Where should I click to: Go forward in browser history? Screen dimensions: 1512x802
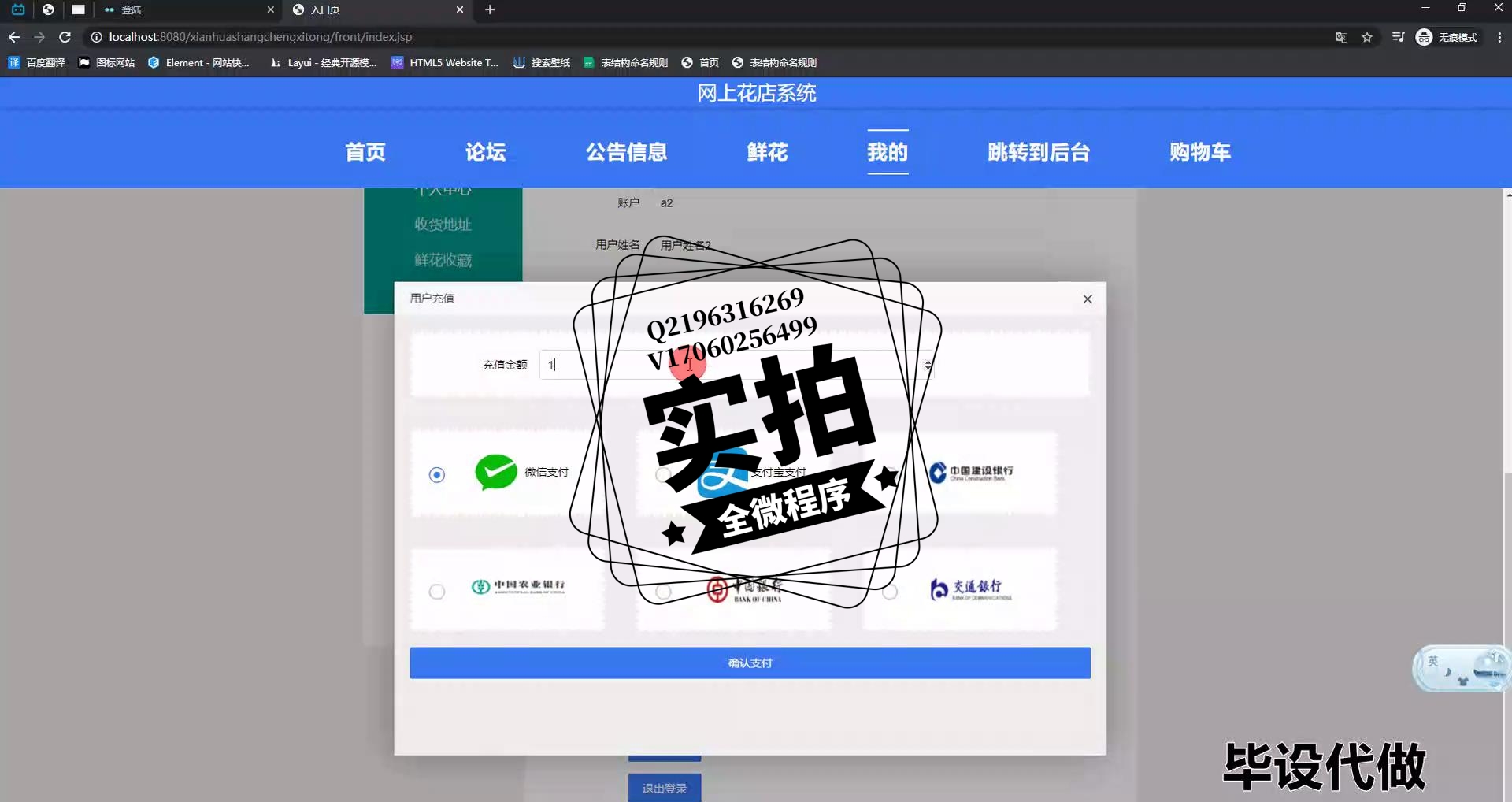coord(39,37)
